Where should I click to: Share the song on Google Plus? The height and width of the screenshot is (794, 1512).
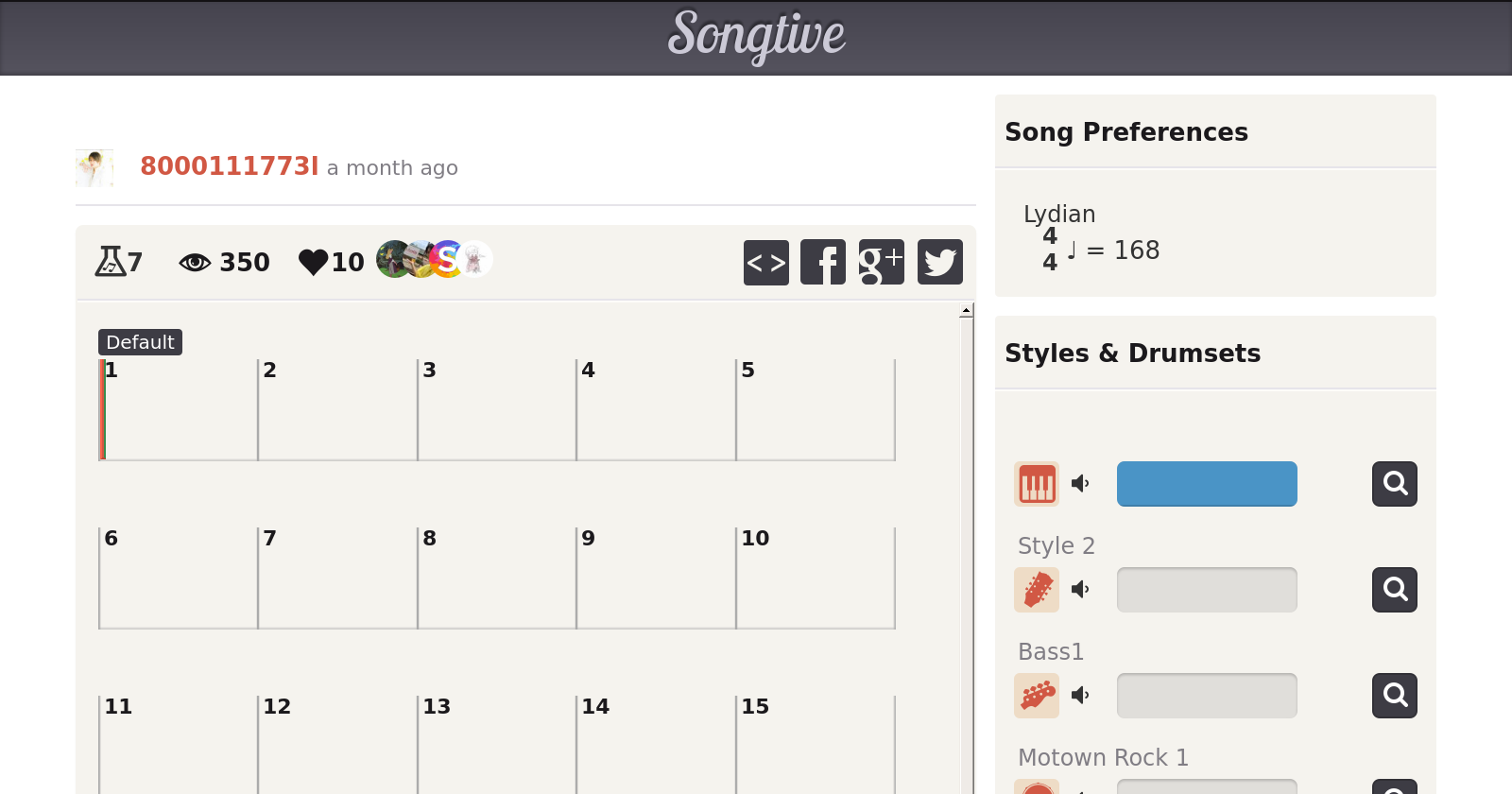882,262
